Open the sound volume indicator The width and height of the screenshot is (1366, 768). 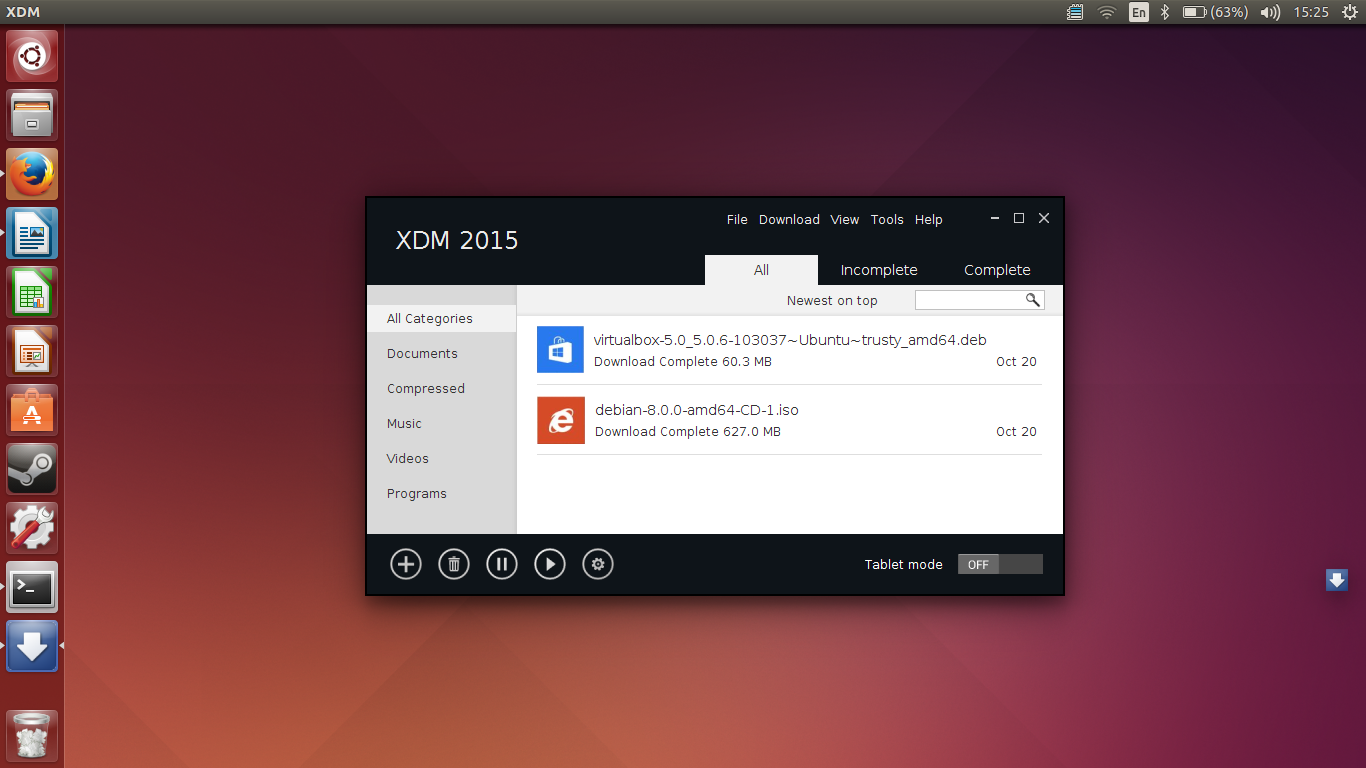pos(1270,12)
